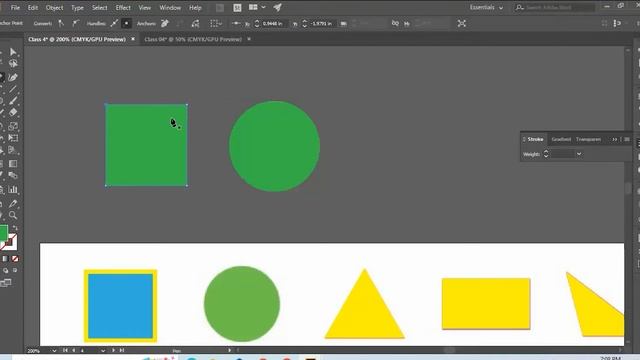Select the Scale tool
Image resolution: width=640 pixels, height=360 pixels.
tap(13, 126)
